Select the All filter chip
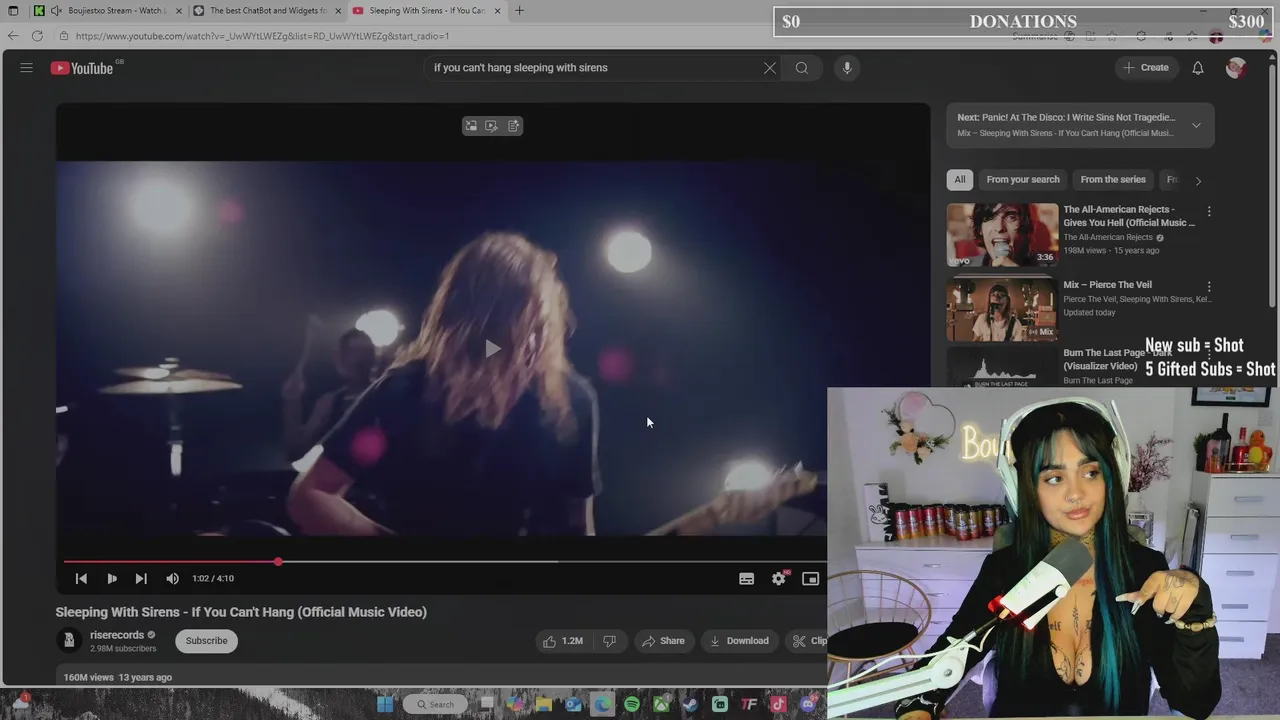1280x720 pixels. point(960,180)
